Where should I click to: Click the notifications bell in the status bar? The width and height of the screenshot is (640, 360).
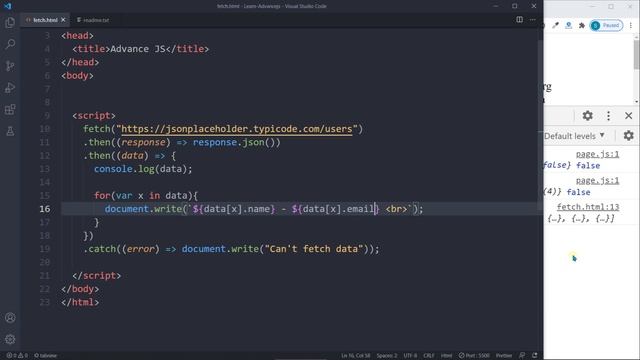(535, 356)
